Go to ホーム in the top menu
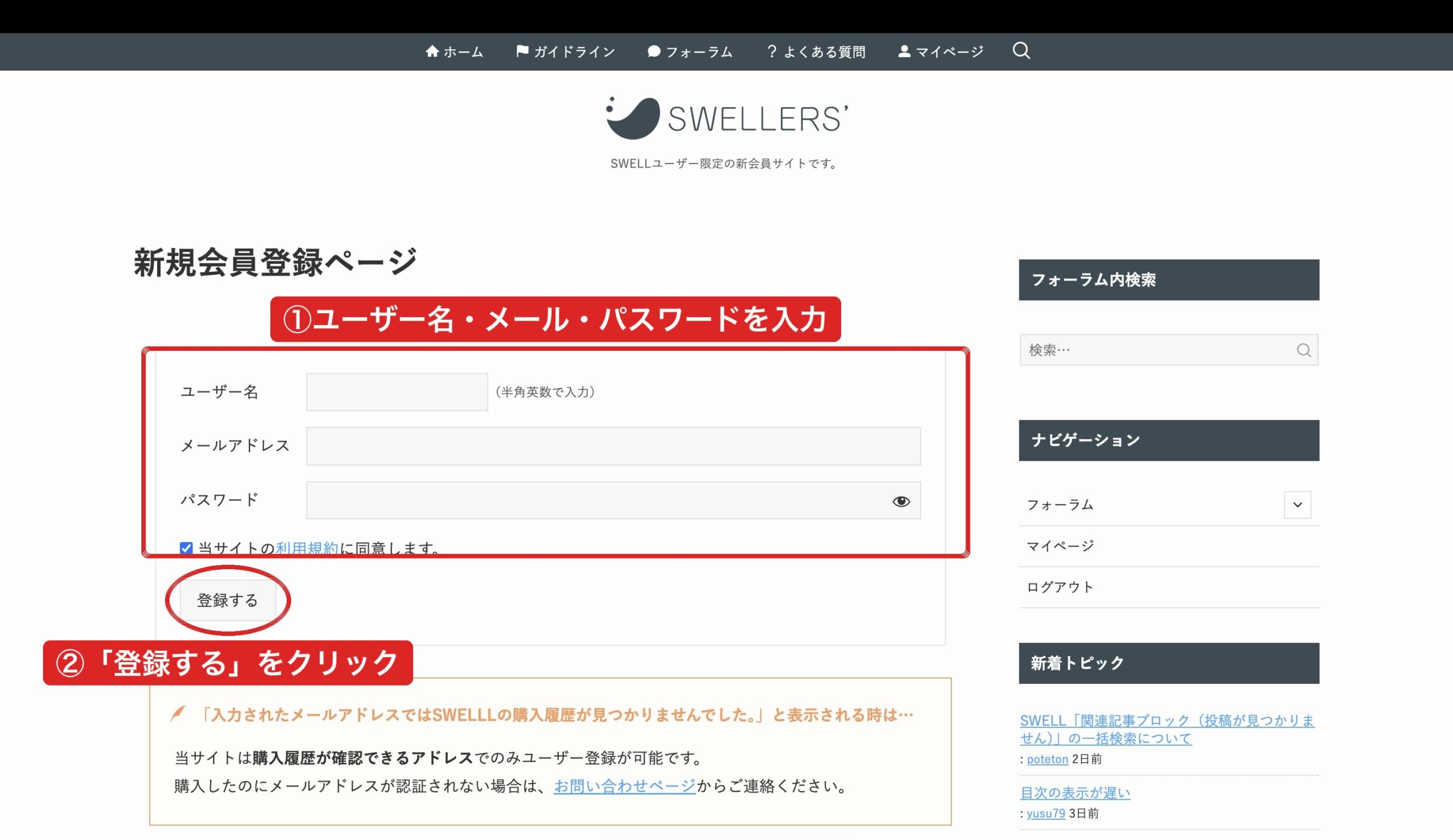This screenshot has height=840, width=1453. pyautogui.click(x=455, y=52)
